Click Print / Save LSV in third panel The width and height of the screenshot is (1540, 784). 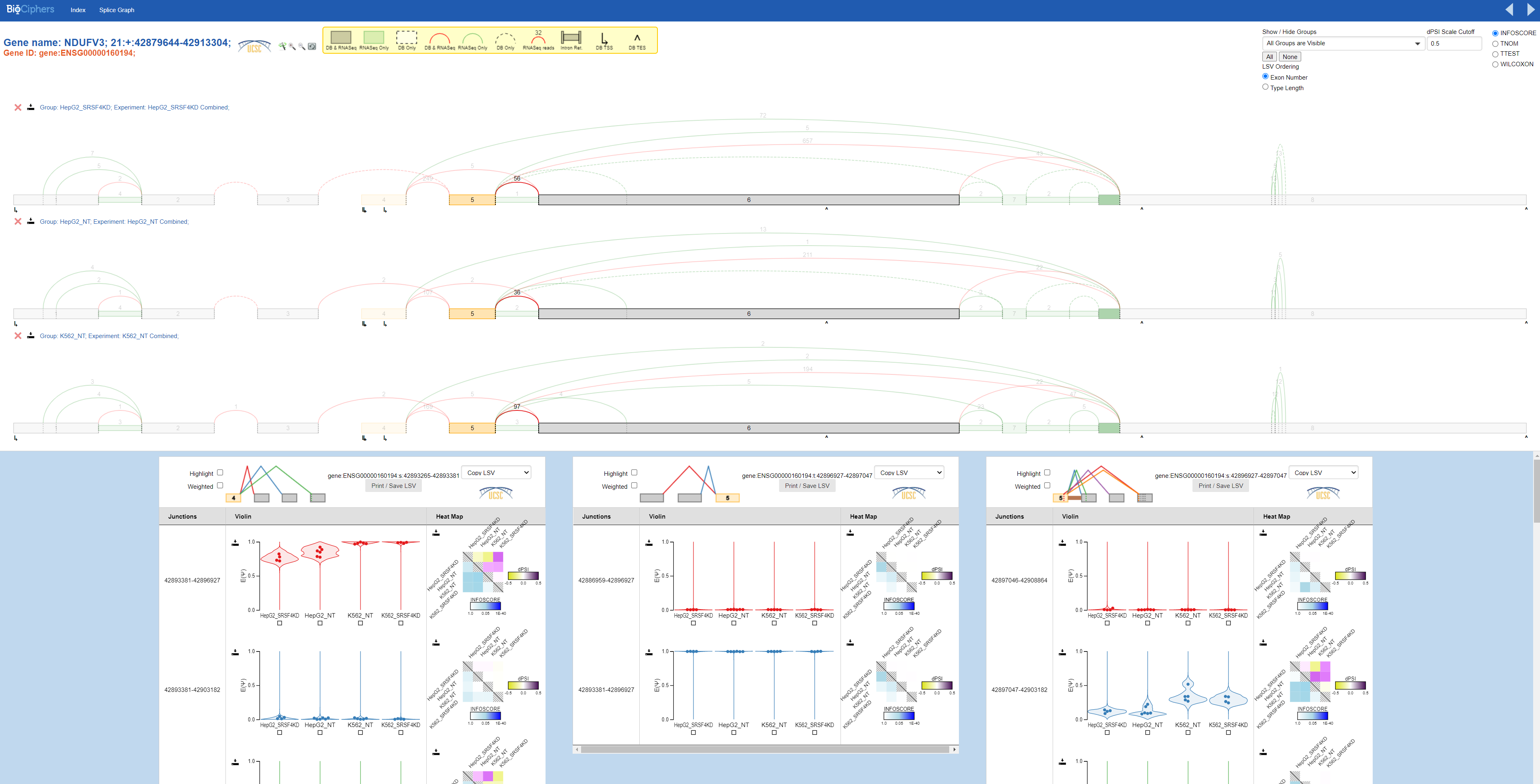tap(1221, 486)
